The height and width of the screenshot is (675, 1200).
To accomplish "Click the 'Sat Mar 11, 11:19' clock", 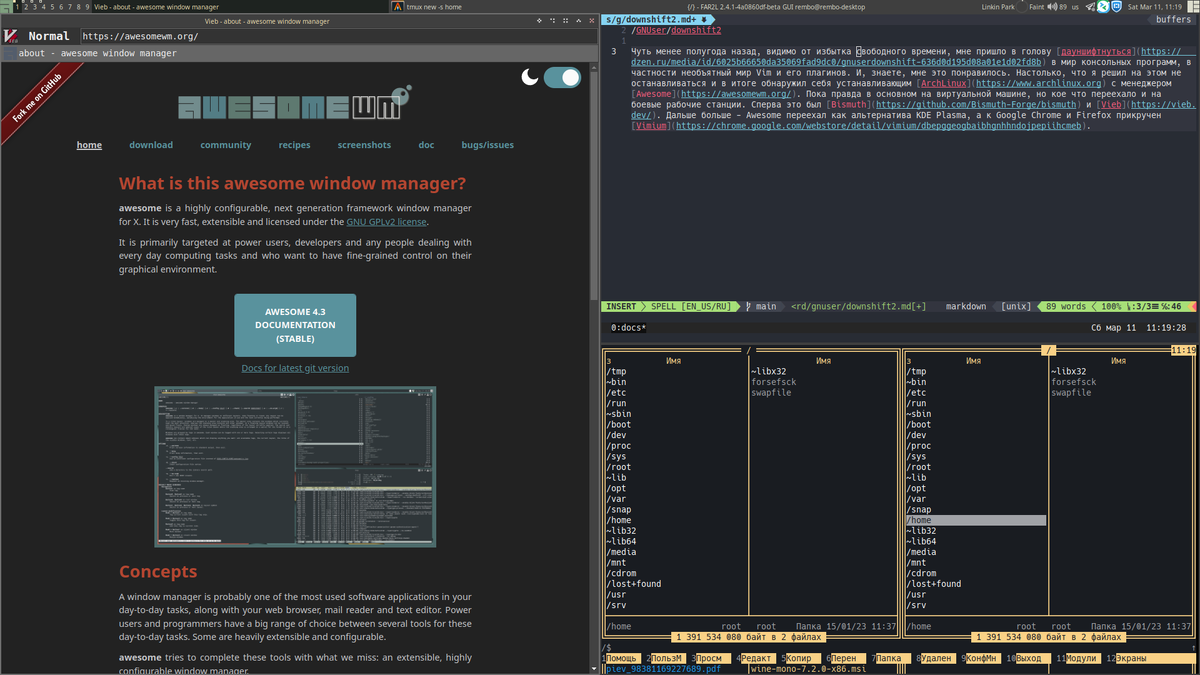I will pyautogui.click(x=1154, y=6).
